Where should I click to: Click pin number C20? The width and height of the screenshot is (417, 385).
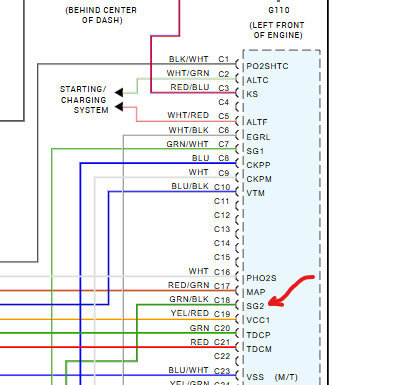222,328
